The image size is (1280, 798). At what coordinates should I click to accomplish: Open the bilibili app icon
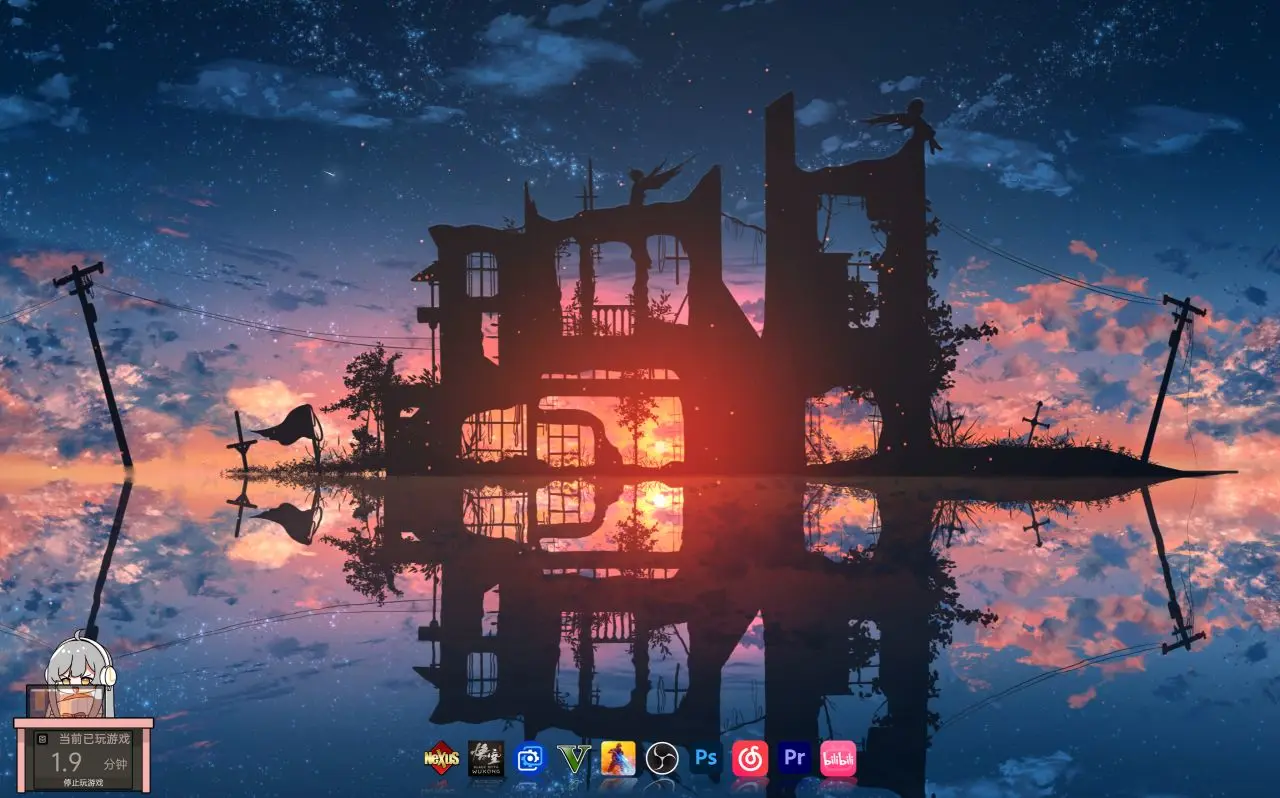[838, 758]
